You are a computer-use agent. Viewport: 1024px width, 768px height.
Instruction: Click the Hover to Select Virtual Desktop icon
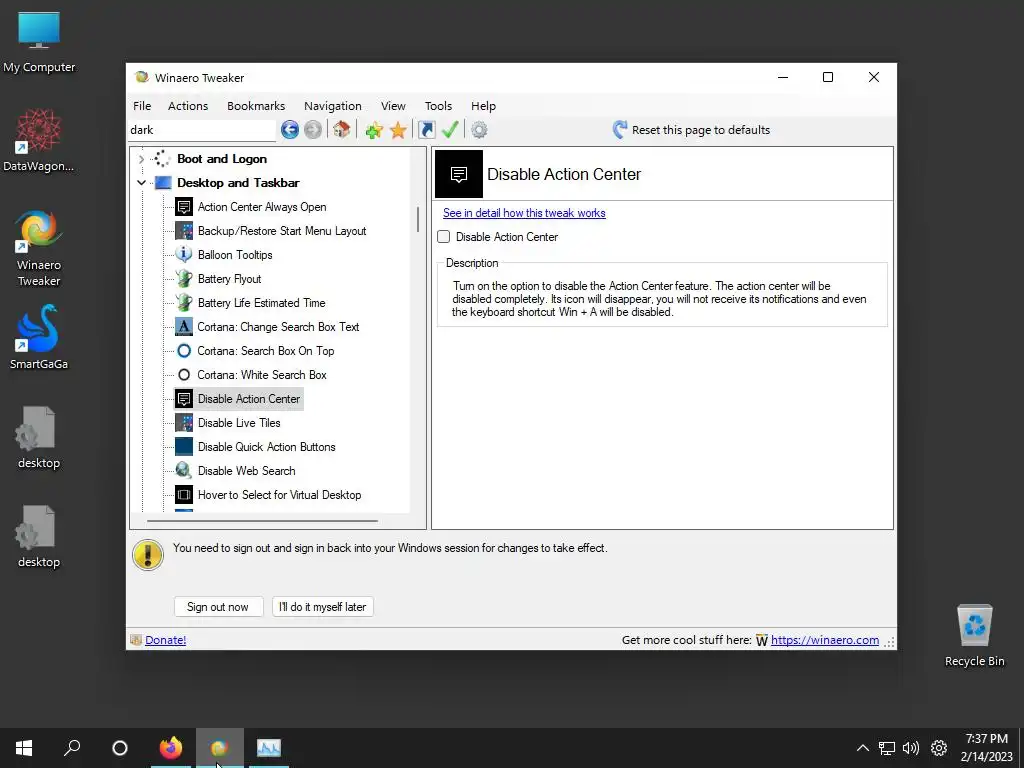coord(184,495)
